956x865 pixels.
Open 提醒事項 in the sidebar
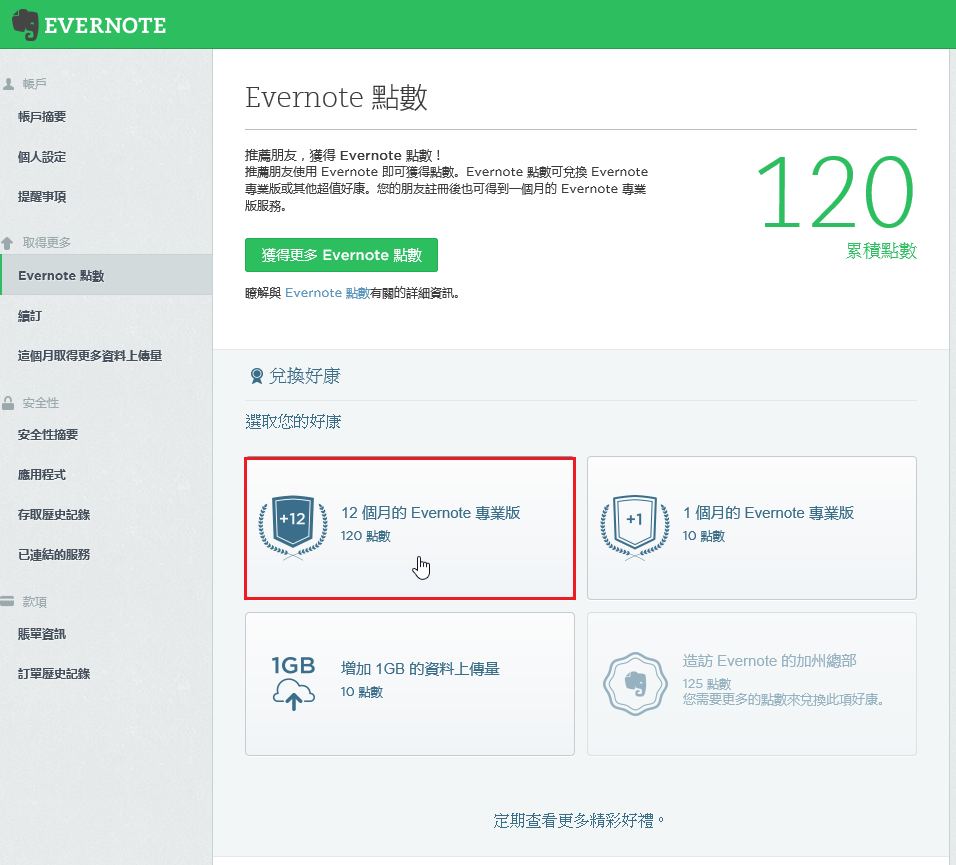coord(42,196)
